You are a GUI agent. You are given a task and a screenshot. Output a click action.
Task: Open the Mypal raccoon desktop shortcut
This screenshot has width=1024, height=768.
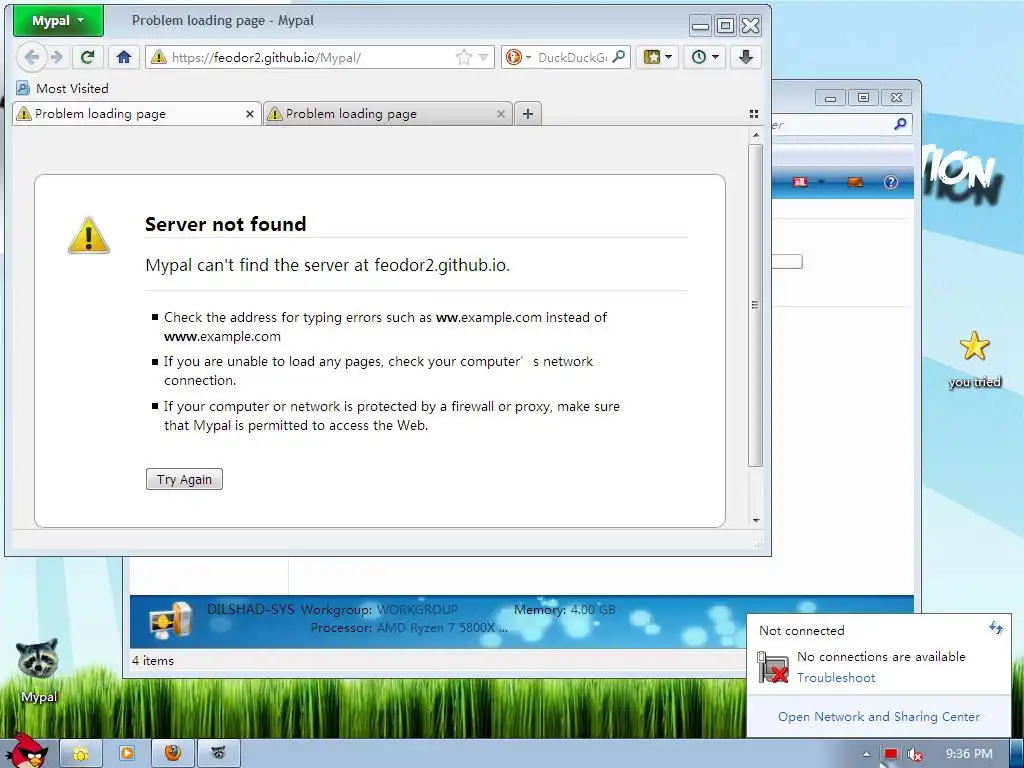coord(39,670)
